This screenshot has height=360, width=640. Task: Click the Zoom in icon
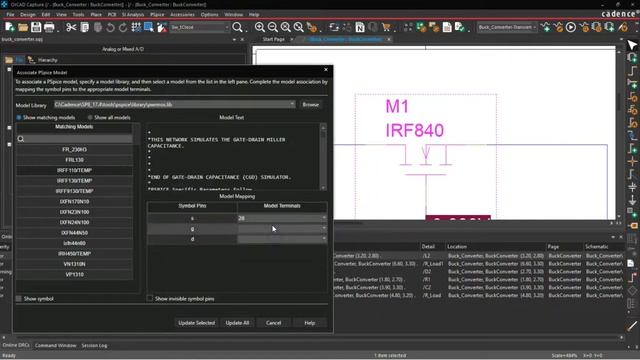click(260, 27)
